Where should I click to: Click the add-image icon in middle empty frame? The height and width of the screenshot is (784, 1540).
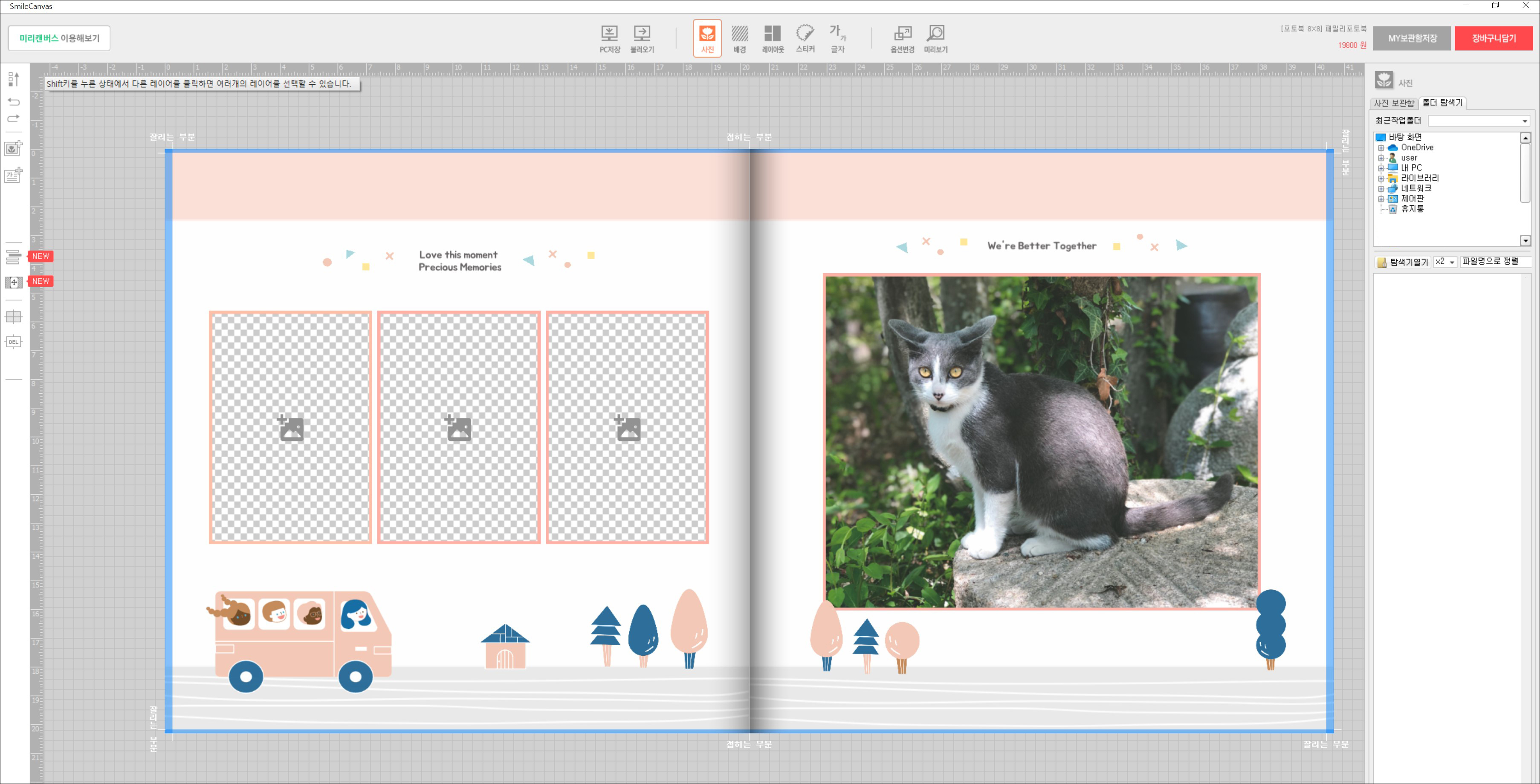pos(458,428)
